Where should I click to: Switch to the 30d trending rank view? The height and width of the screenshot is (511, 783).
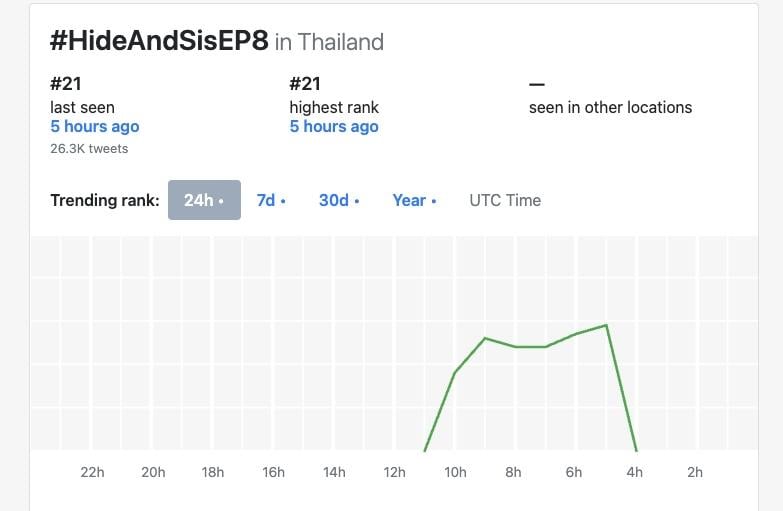pyautogui.click(x=339, y=200)
